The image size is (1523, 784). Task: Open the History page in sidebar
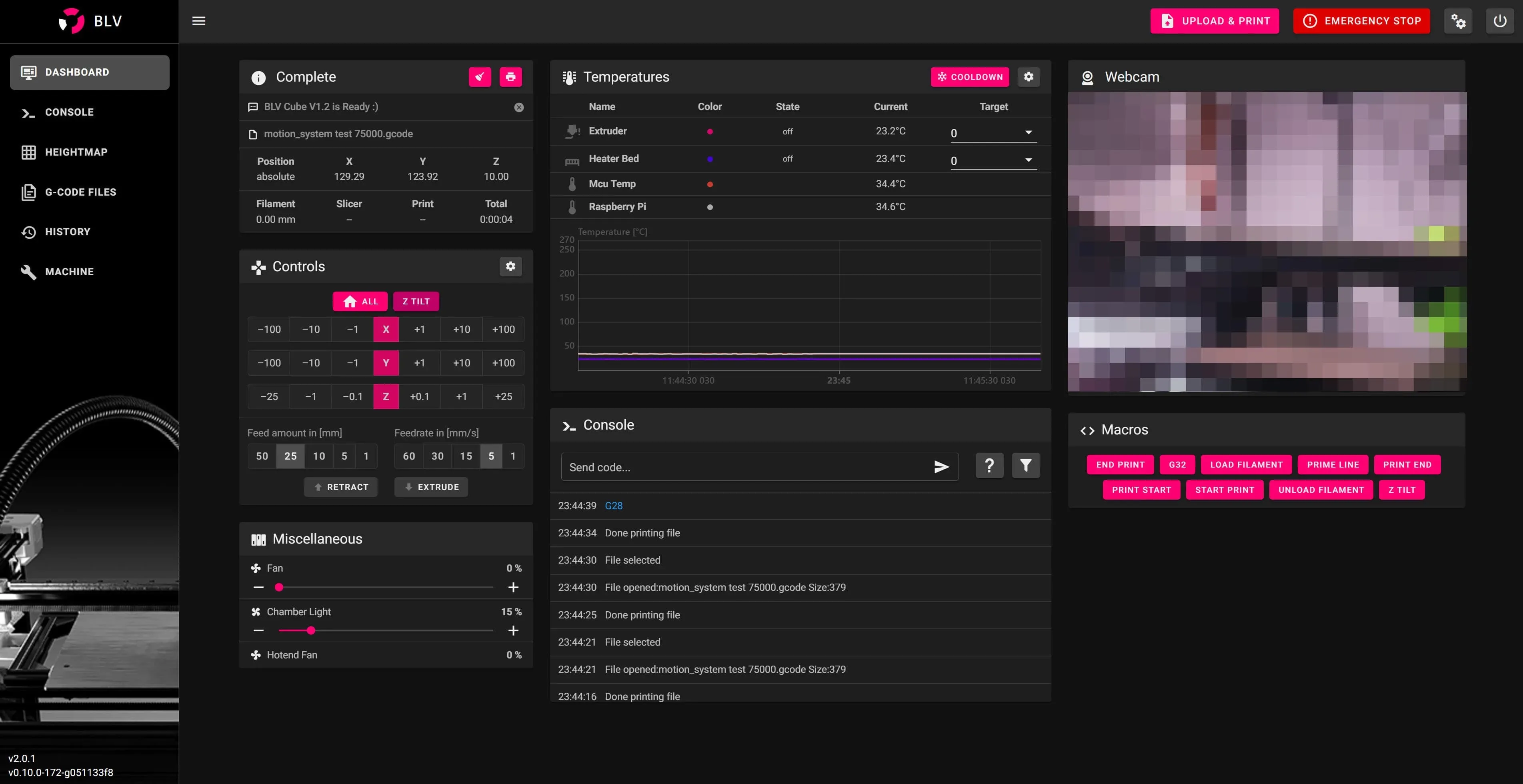pos(90,232)
